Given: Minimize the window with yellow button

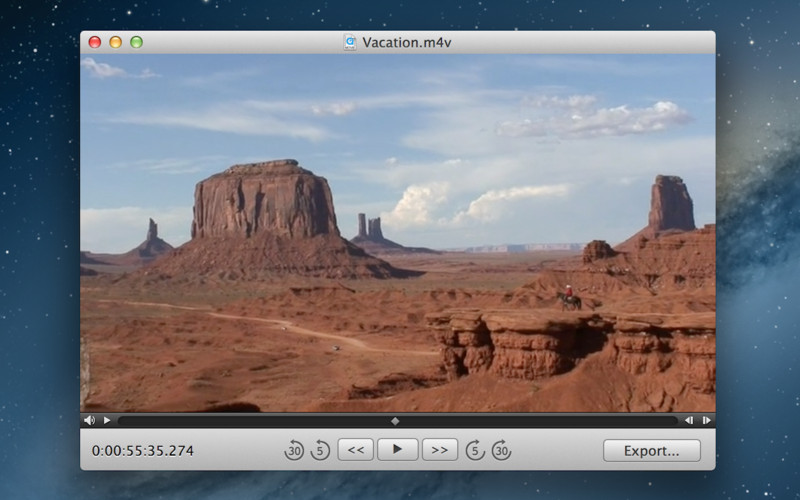Looking at the screenshot, I should (x=116, y=42).
